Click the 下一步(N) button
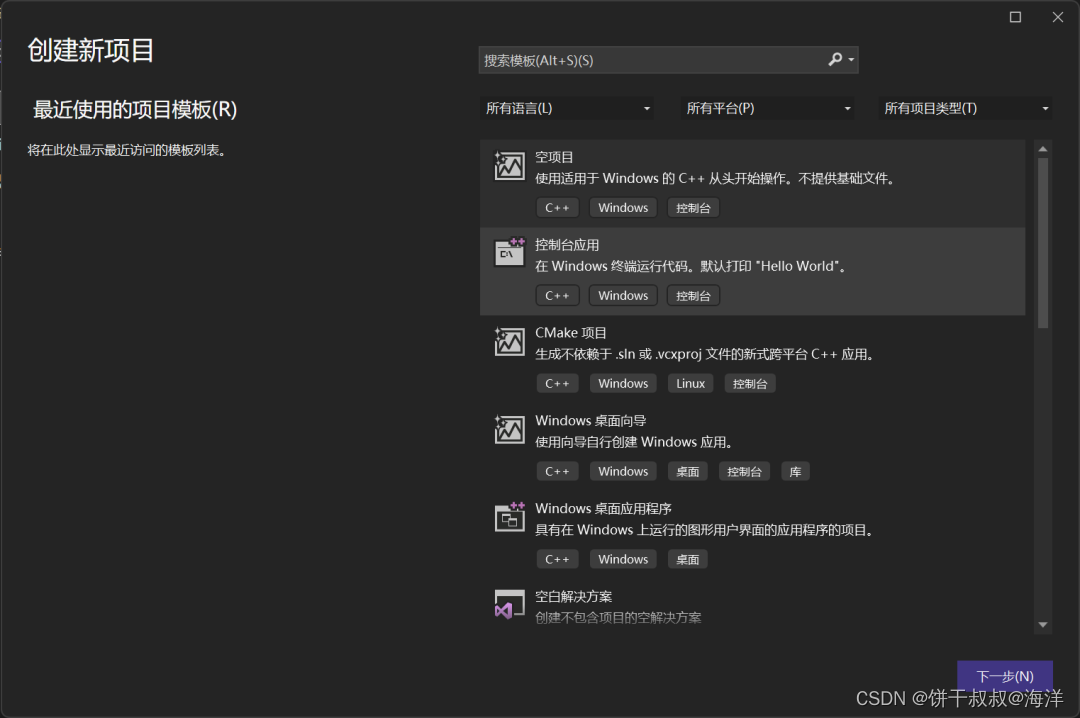 coord(1004,675)
